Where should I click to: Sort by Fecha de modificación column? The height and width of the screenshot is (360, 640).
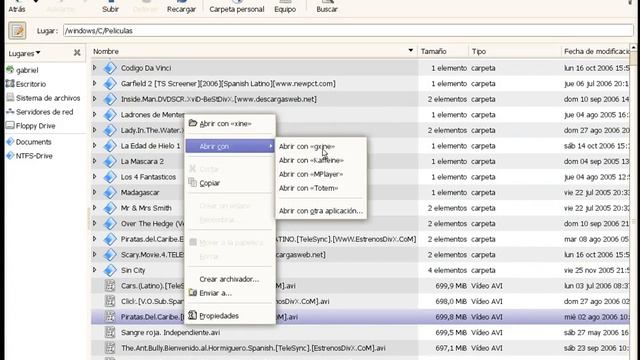(x=596, y=51)
